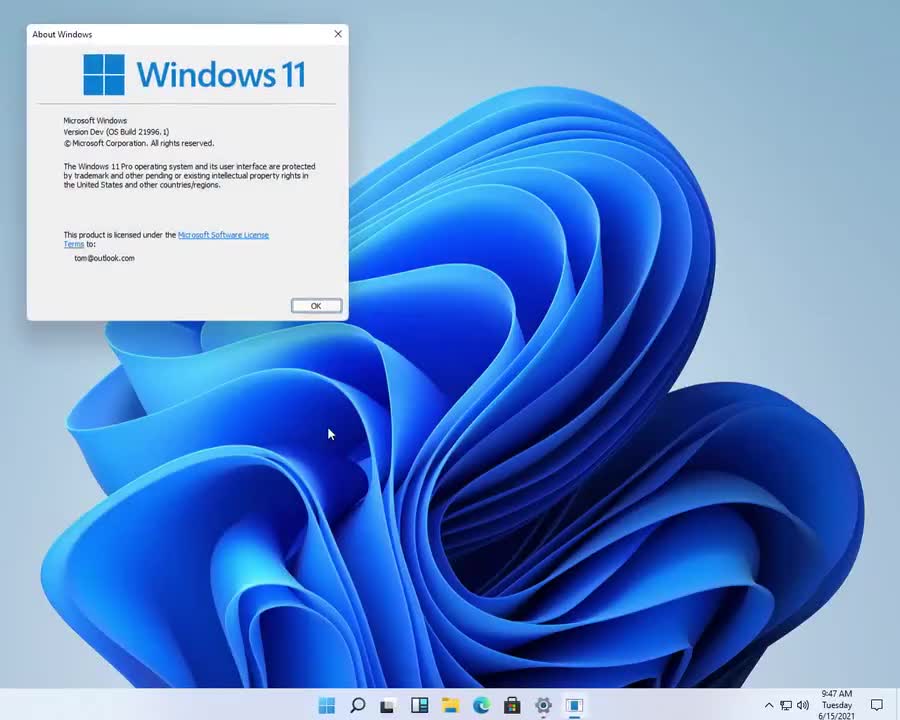This screenshot has height=720, width=900.
Task: Click the network status tray icon
Action: [786, 705]
